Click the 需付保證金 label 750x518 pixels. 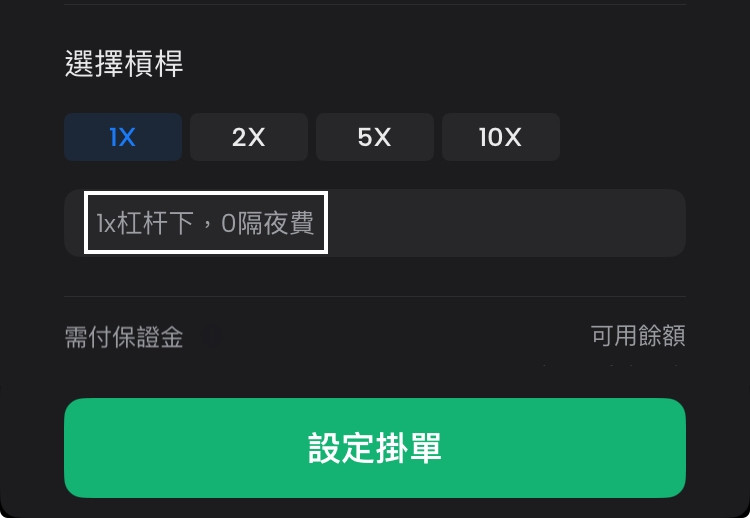pos(124,337)
